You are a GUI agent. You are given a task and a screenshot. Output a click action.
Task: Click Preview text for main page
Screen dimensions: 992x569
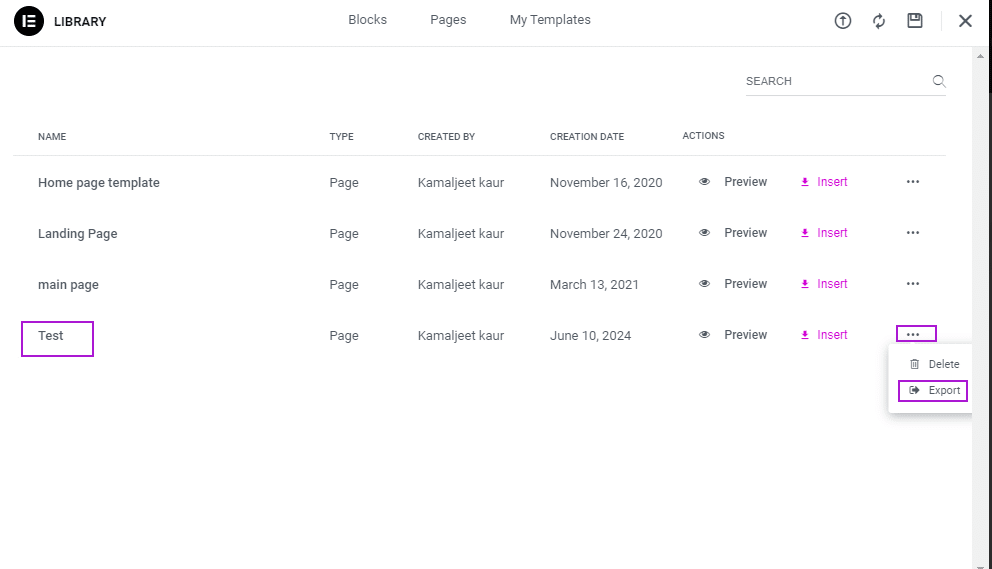745,284
